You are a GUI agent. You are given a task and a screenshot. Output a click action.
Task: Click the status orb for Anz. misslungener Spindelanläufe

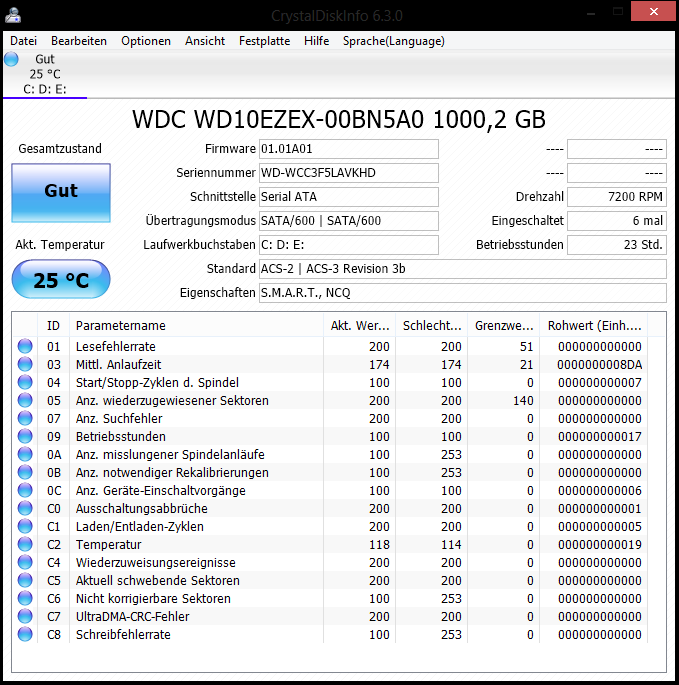click(x=25, y=454)
